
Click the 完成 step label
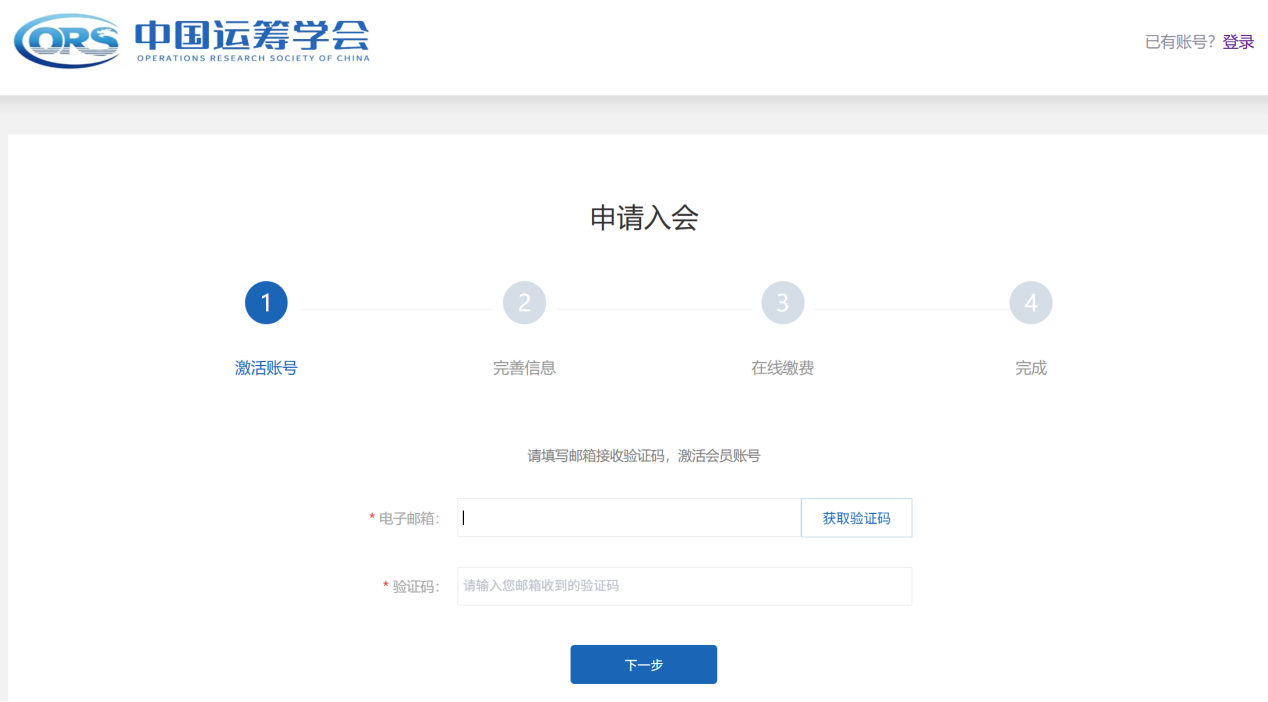(1031, 367)
